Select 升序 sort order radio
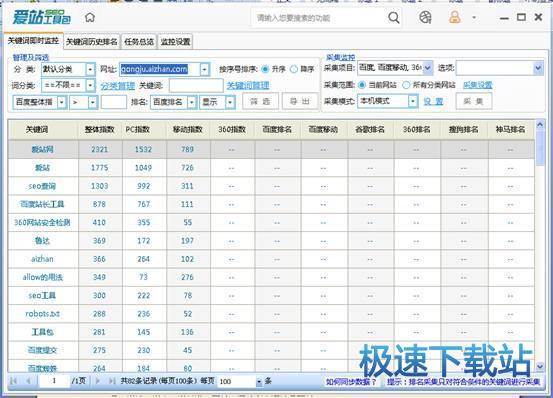This screenshot has width=553, height=398. (x=265, y=69)
